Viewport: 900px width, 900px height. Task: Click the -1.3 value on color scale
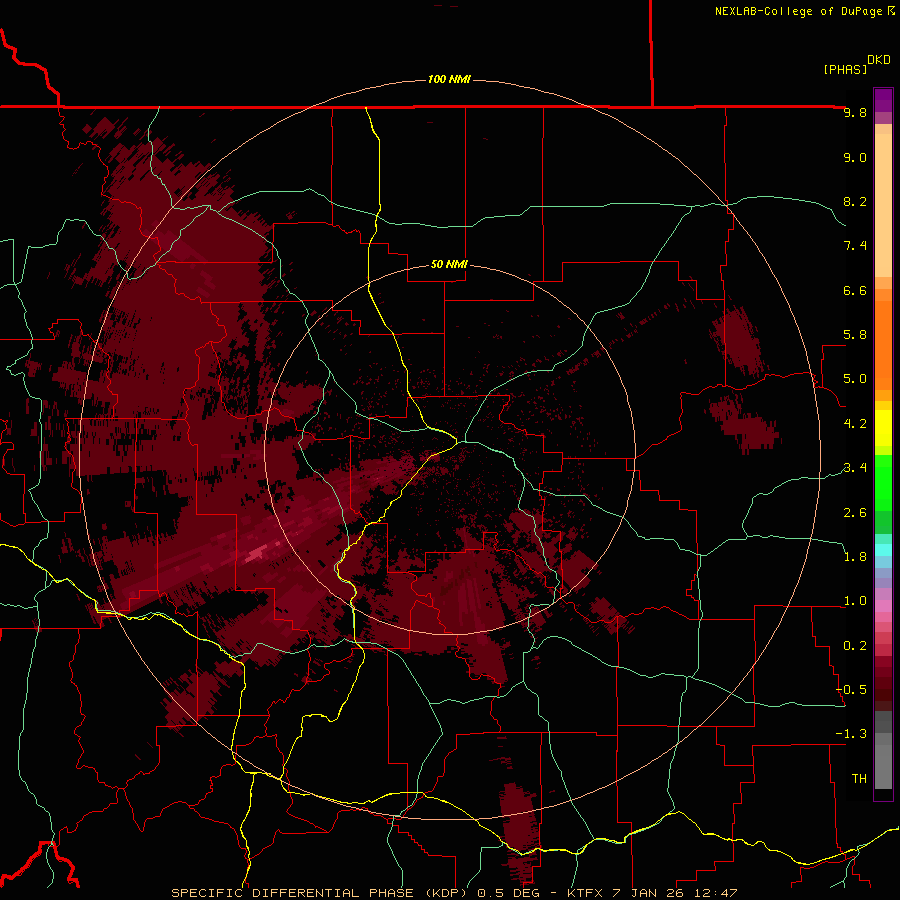[x=851, y=734]
